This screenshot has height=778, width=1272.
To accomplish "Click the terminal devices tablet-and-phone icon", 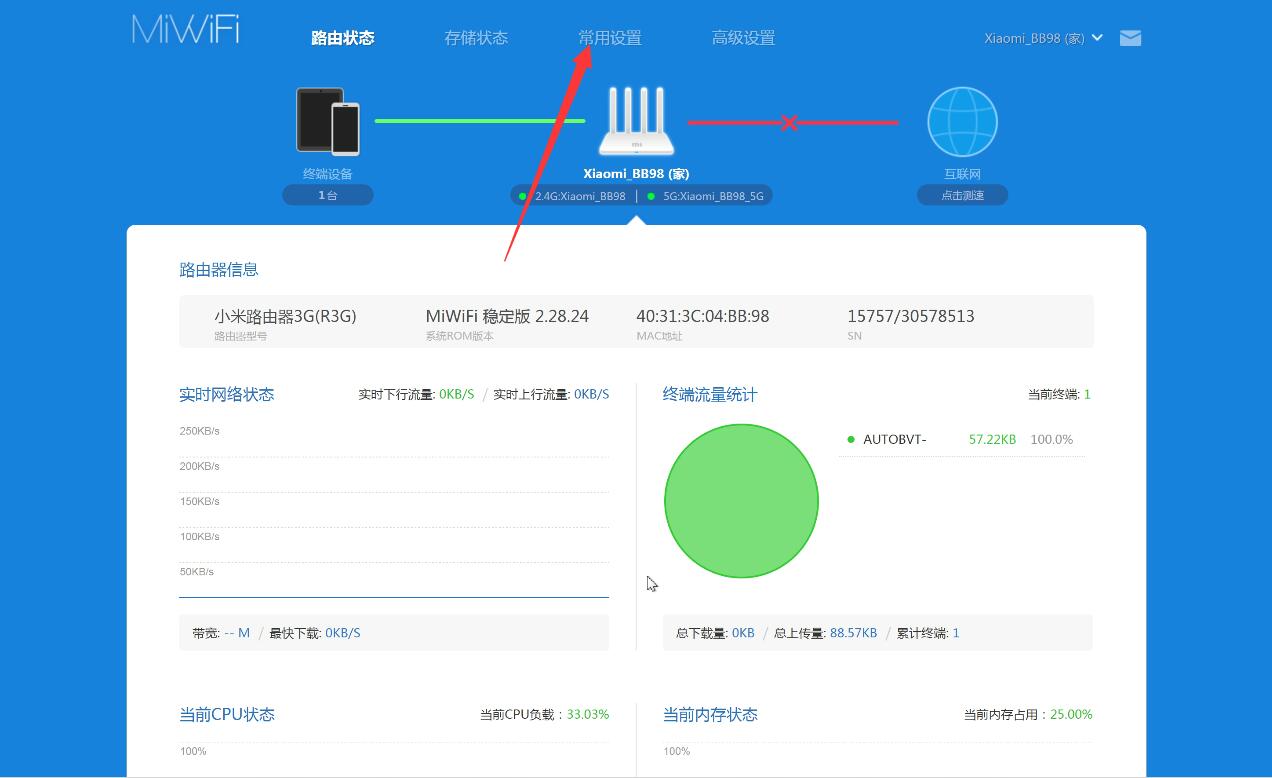I will (328, 121).
